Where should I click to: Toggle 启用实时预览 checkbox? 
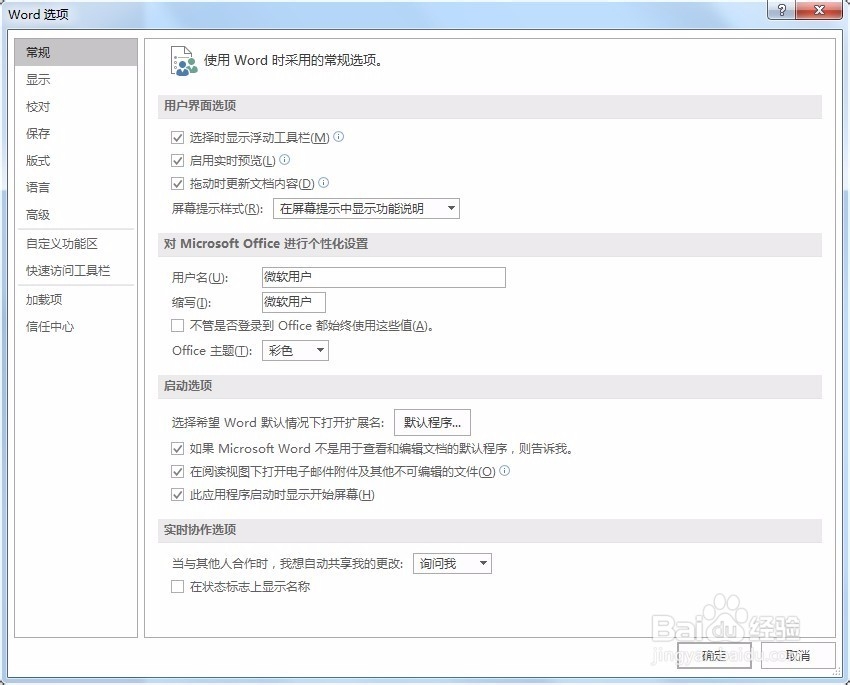(177, 160)
